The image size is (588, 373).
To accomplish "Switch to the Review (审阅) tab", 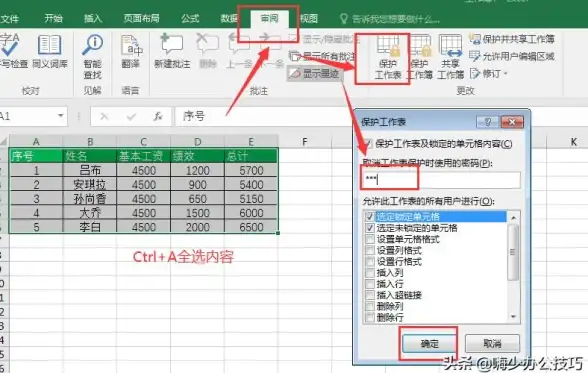I will click(270, 18).
